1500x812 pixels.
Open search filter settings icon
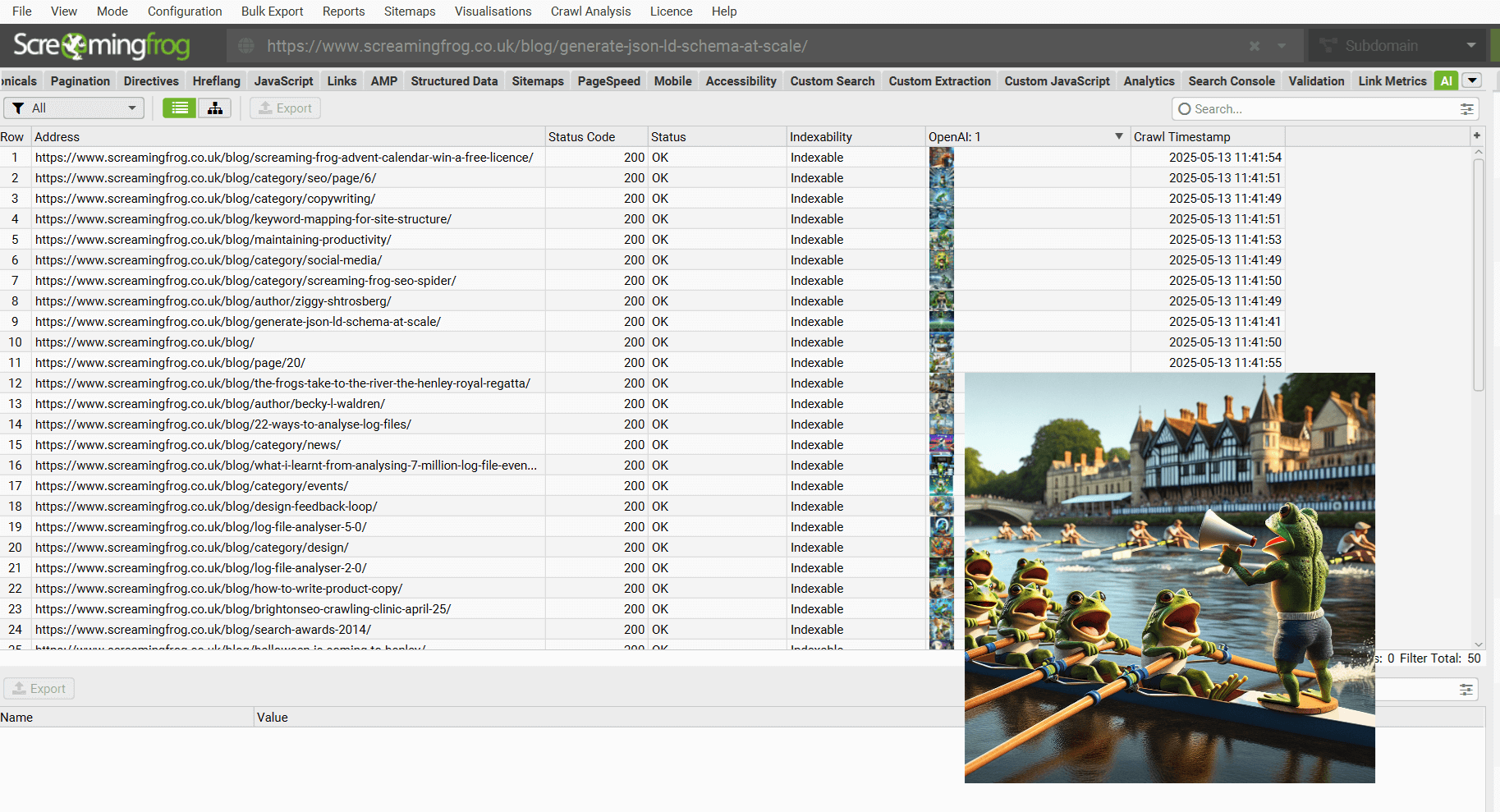point(1466,109)
